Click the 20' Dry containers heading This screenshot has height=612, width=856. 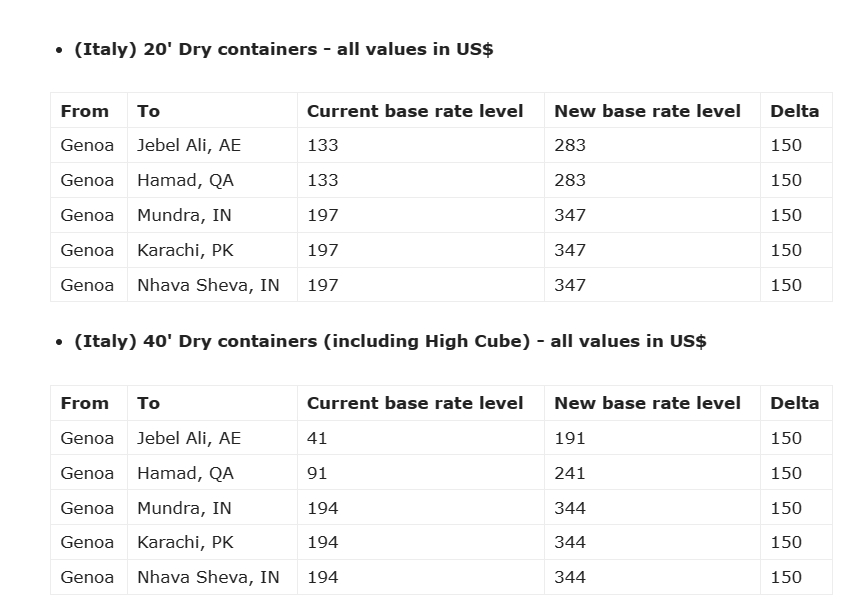(283, 49)
